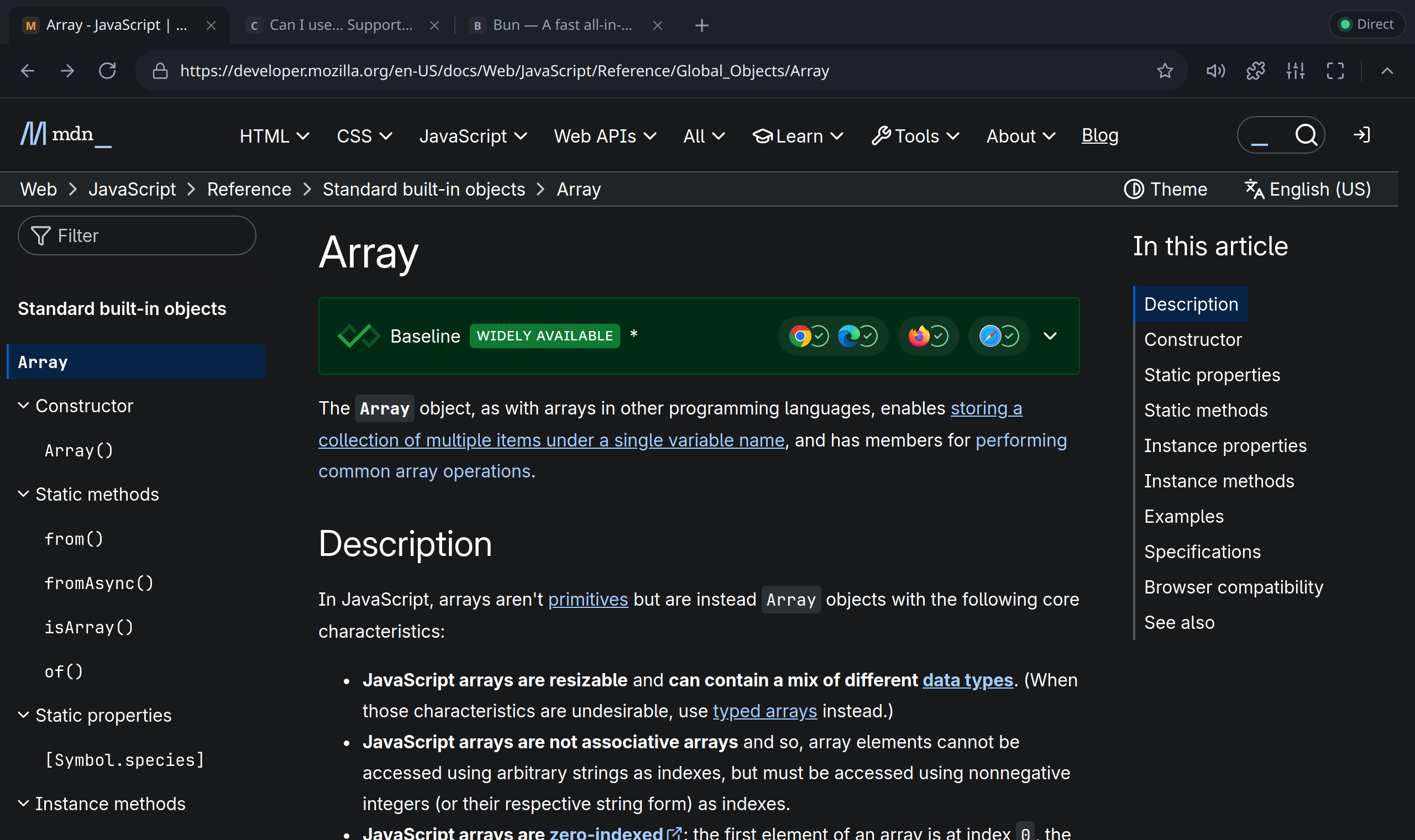Go back using the browser back arrow
The height and width of the screenshot is (840, 1415).
pos(27,71)
